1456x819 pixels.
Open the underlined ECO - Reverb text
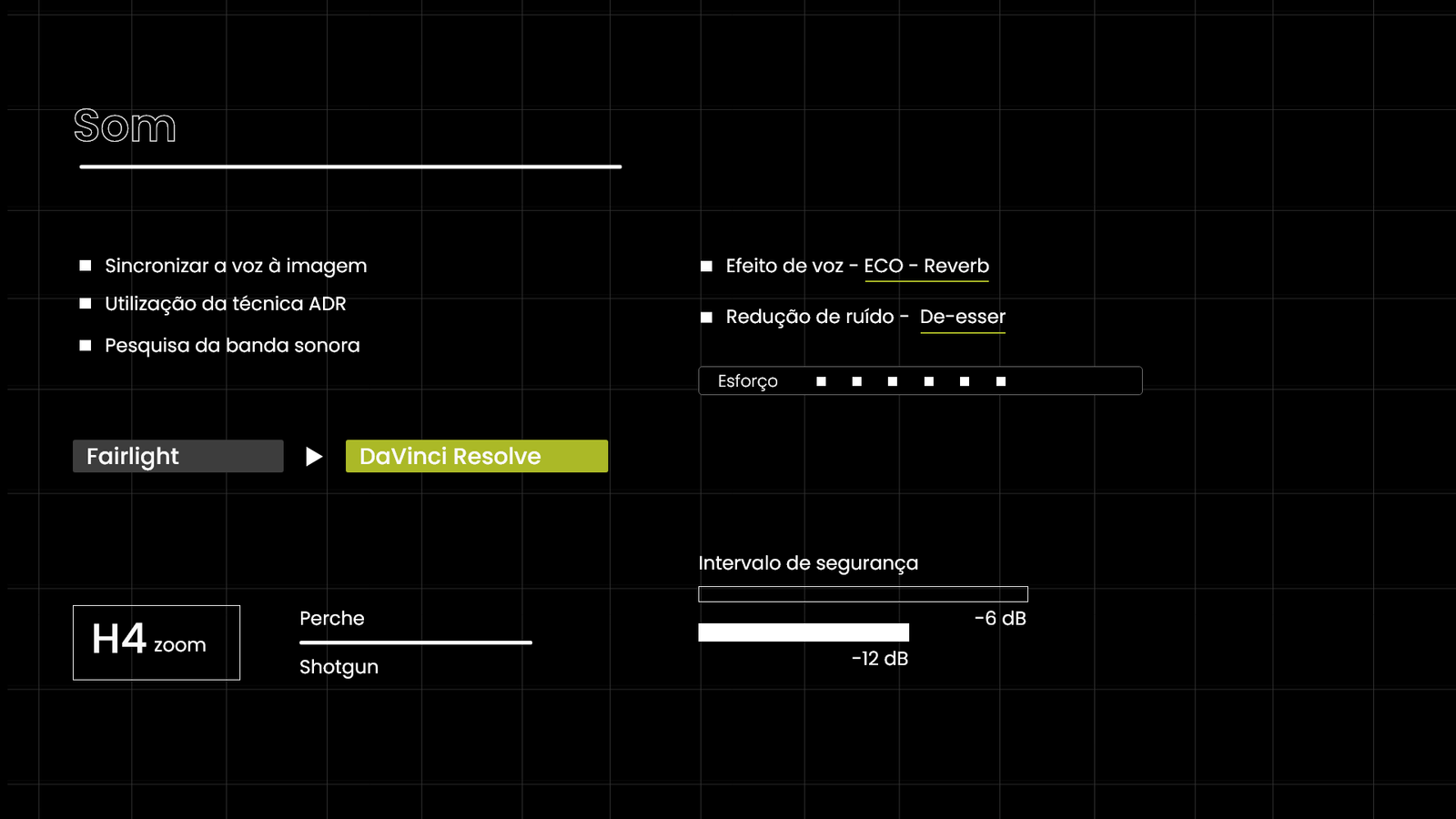[x=925, y=266]
